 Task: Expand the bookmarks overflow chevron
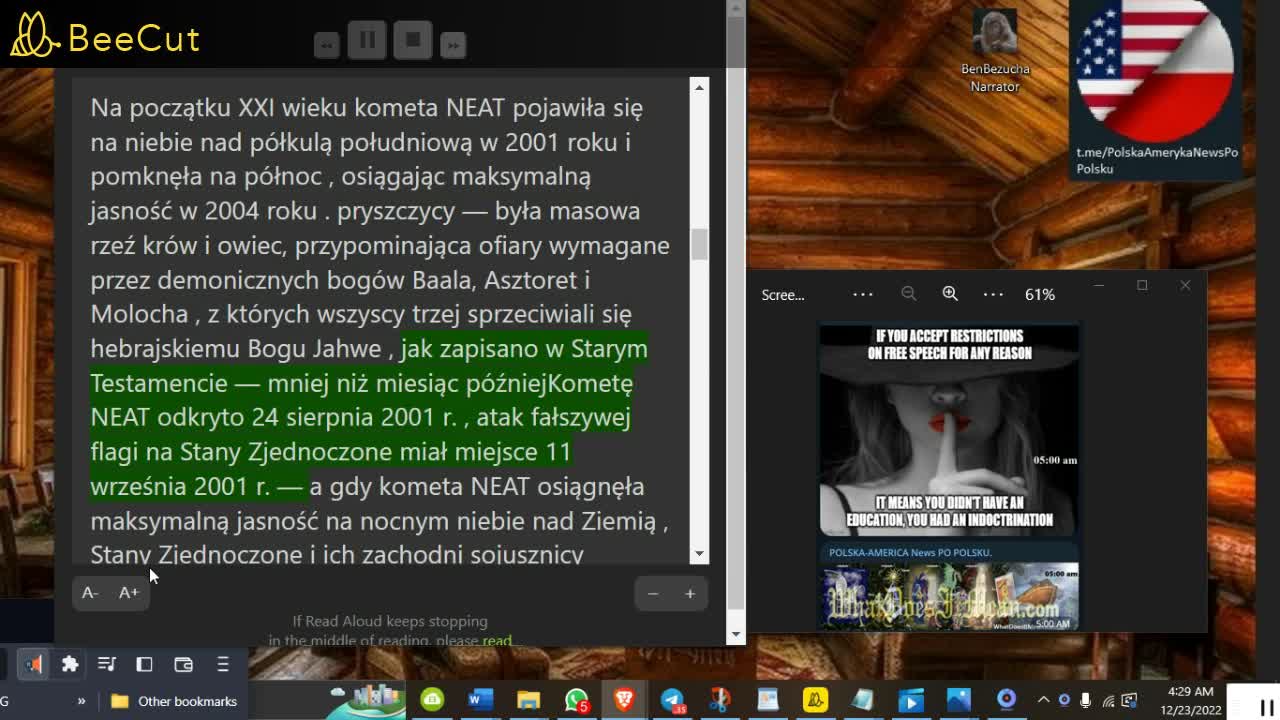(81, 701)
